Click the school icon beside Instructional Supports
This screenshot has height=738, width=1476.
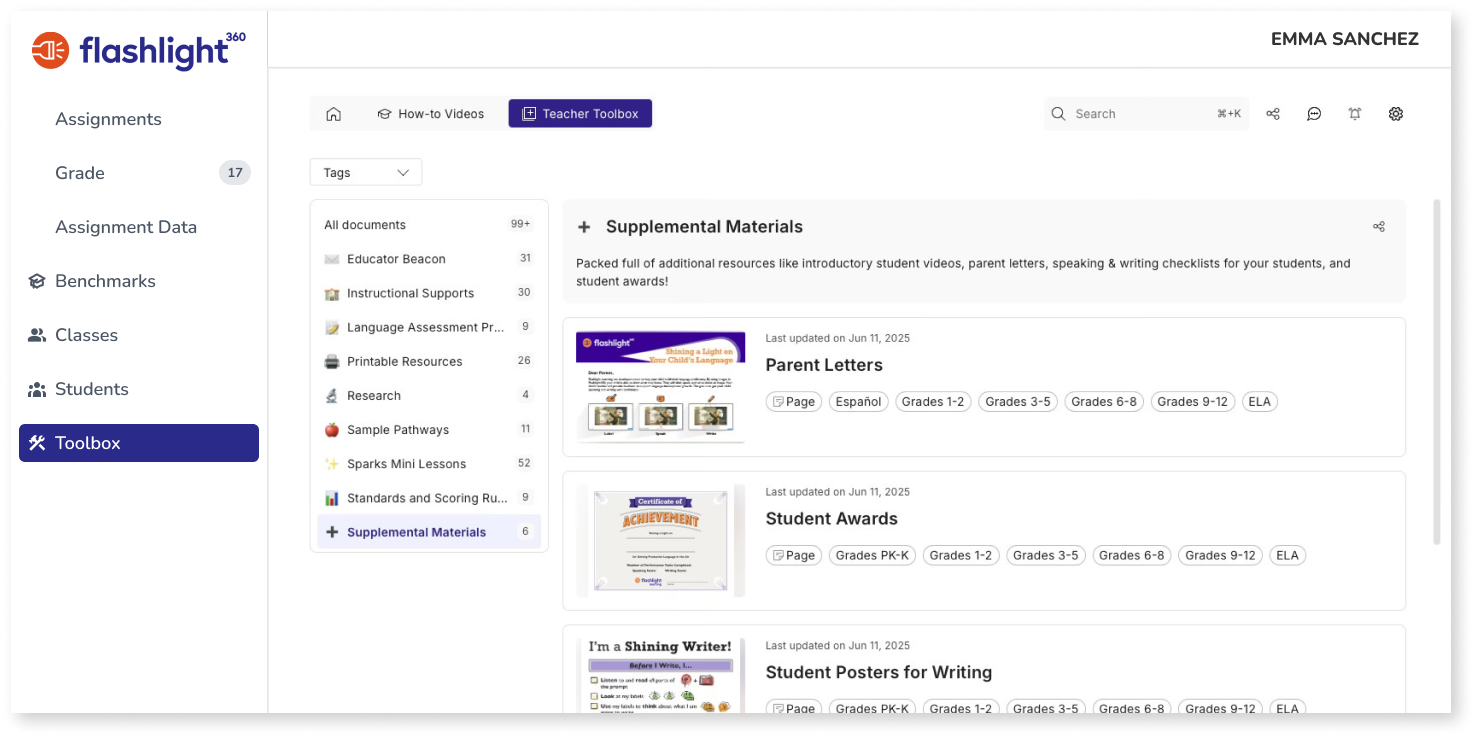tap(332, 293)
